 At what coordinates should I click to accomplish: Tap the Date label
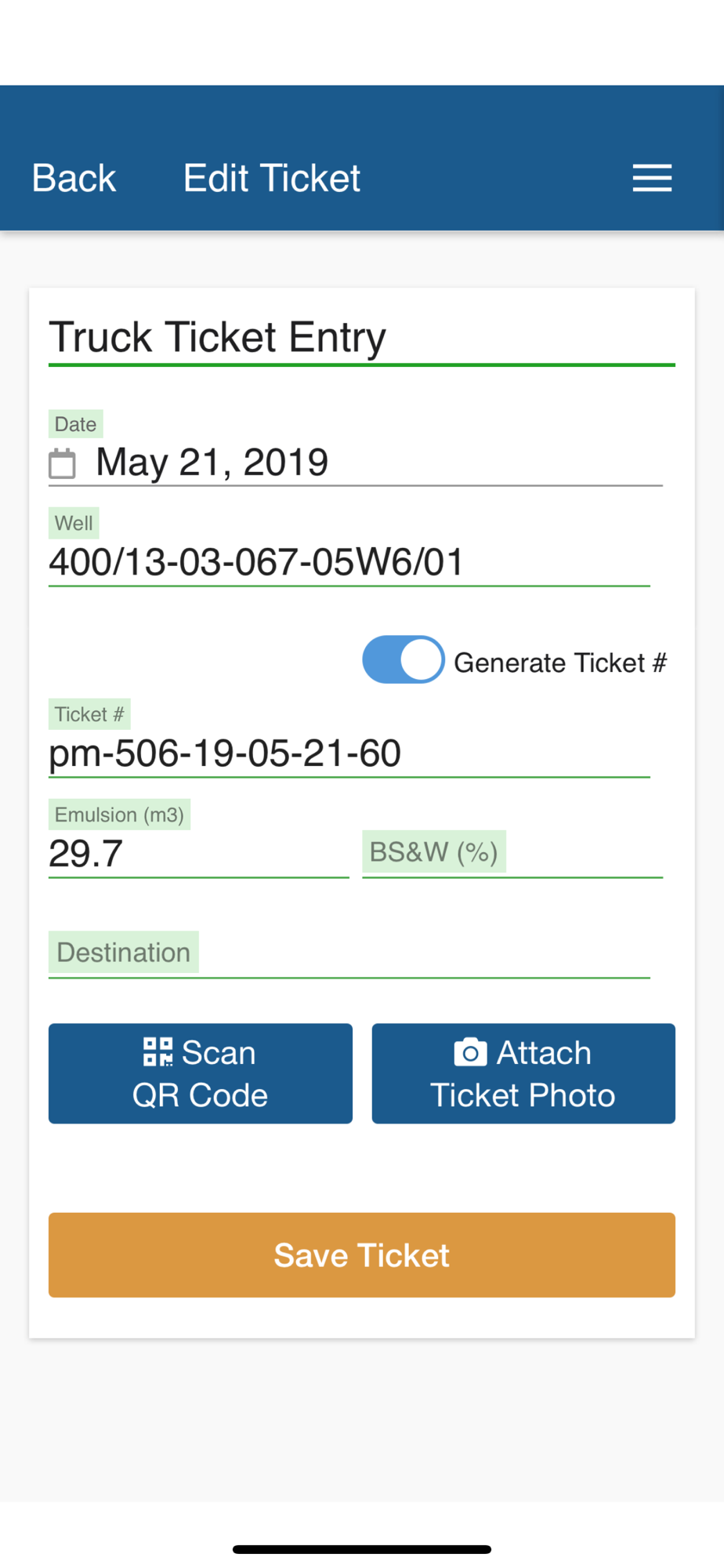click(x=75, y=424)
